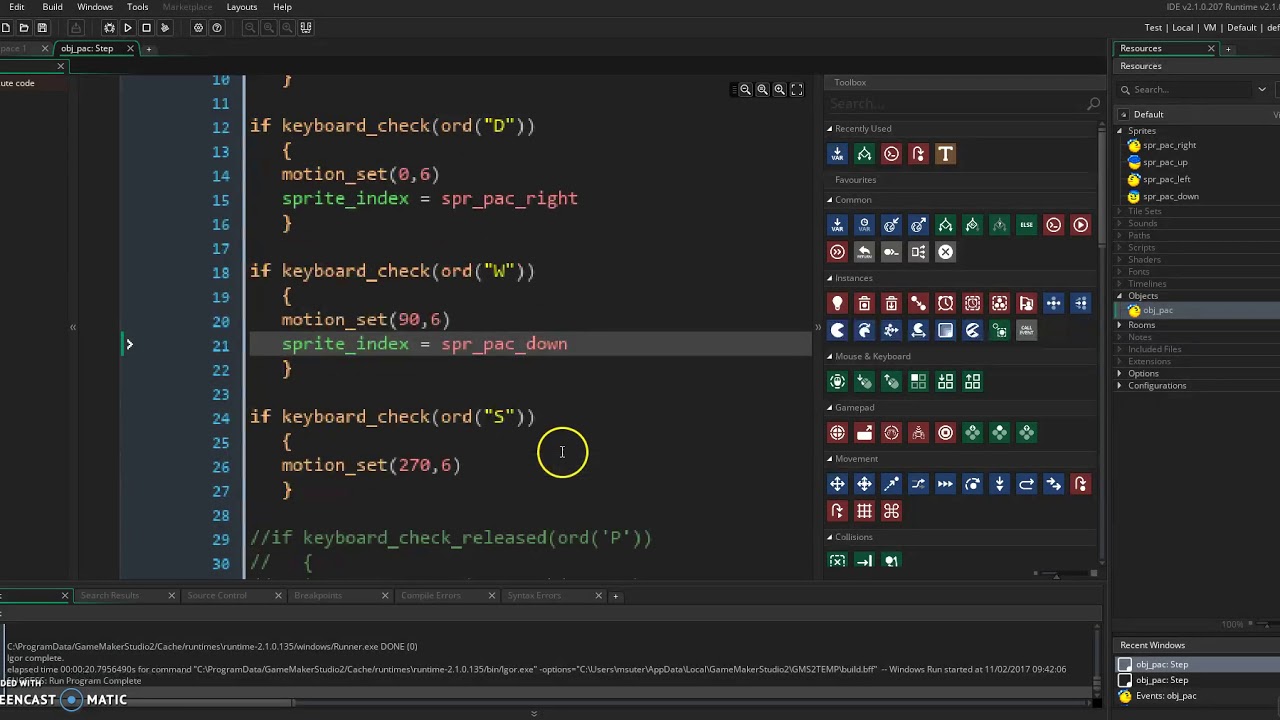Add a new workspace tab with plus
This screenshot has width=1280, height=720.
(x=149, y=49)
